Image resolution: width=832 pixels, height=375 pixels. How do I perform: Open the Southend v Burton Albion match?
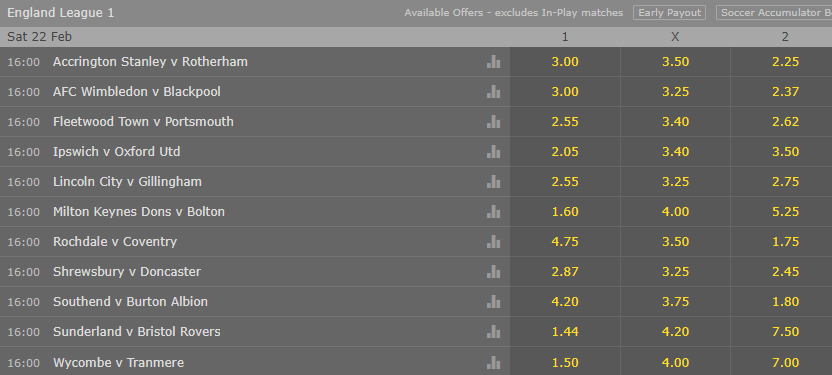click(x=130, y=301)
